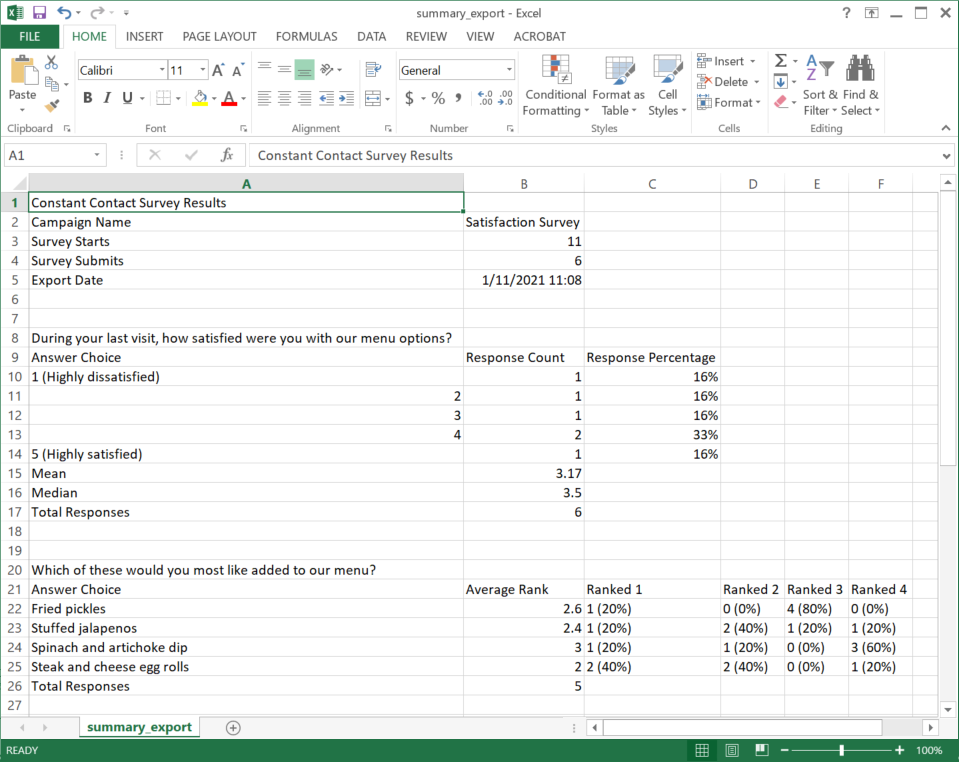Toggle Italic formatting
This screenshot has width=959, height=762.
107,98
